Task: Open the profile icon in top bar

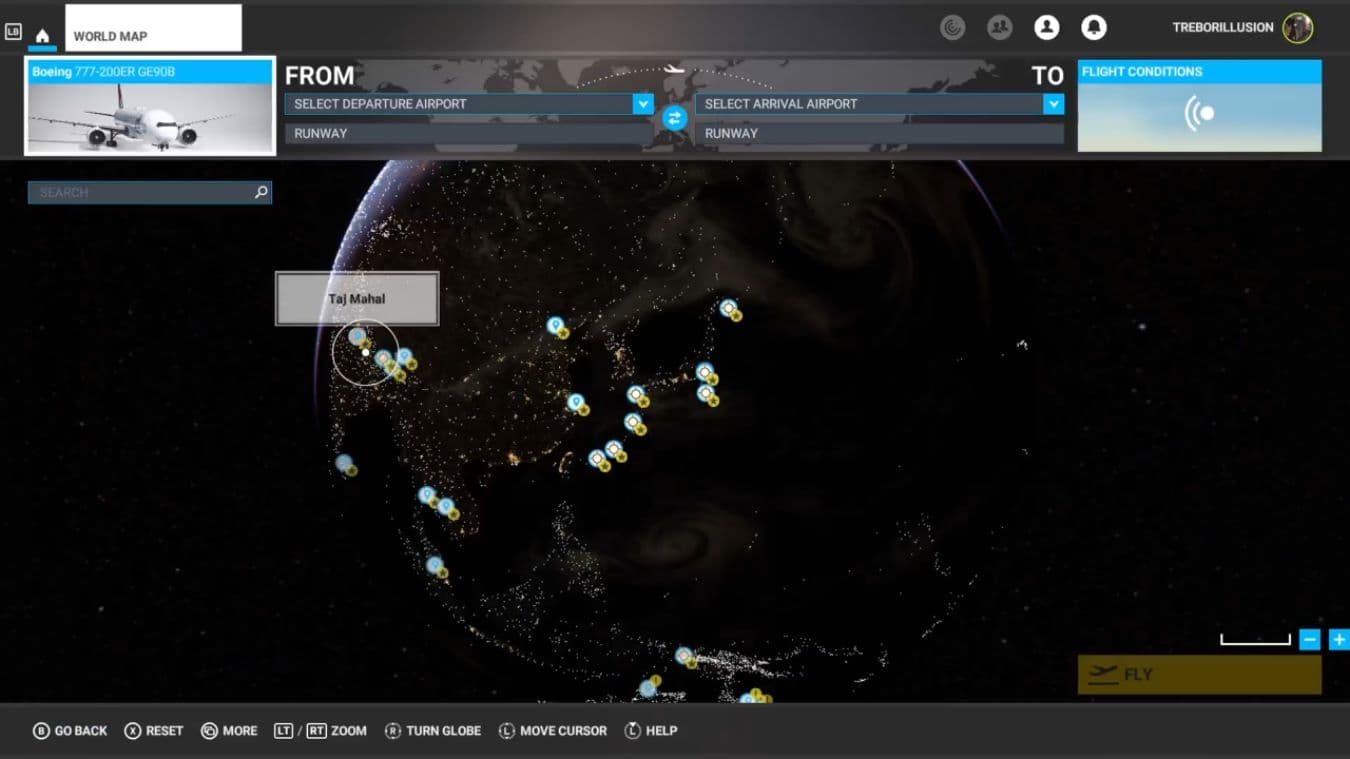Action: click(1047, 28)
